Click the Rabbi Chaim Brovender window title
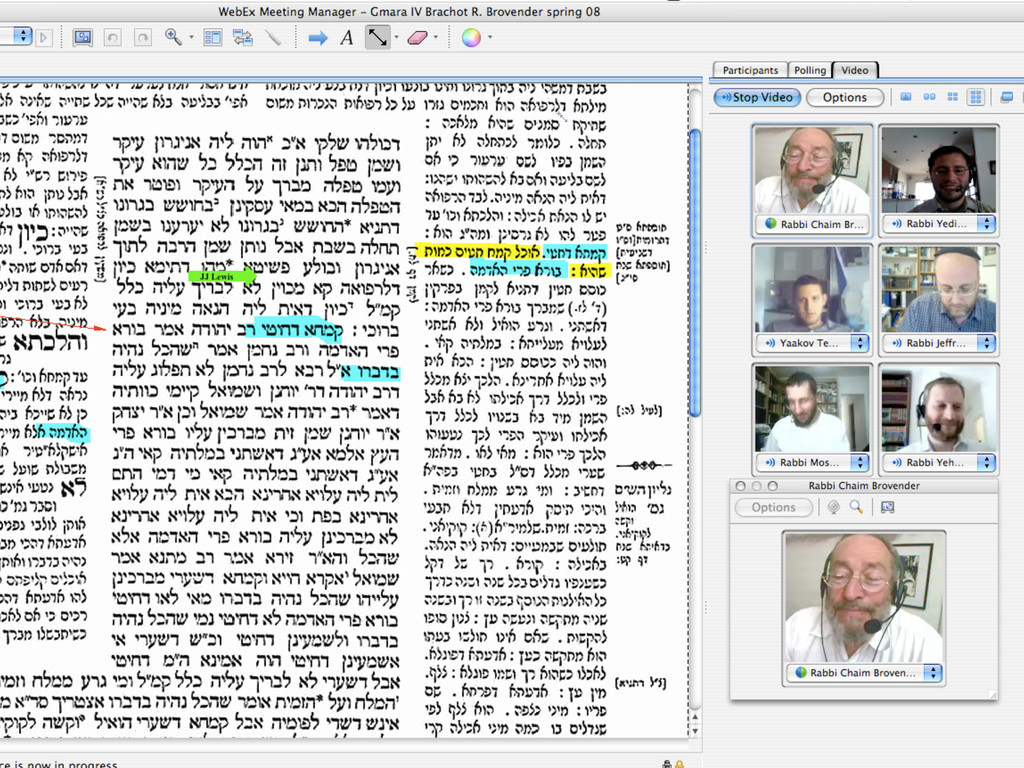 point(863,486)
